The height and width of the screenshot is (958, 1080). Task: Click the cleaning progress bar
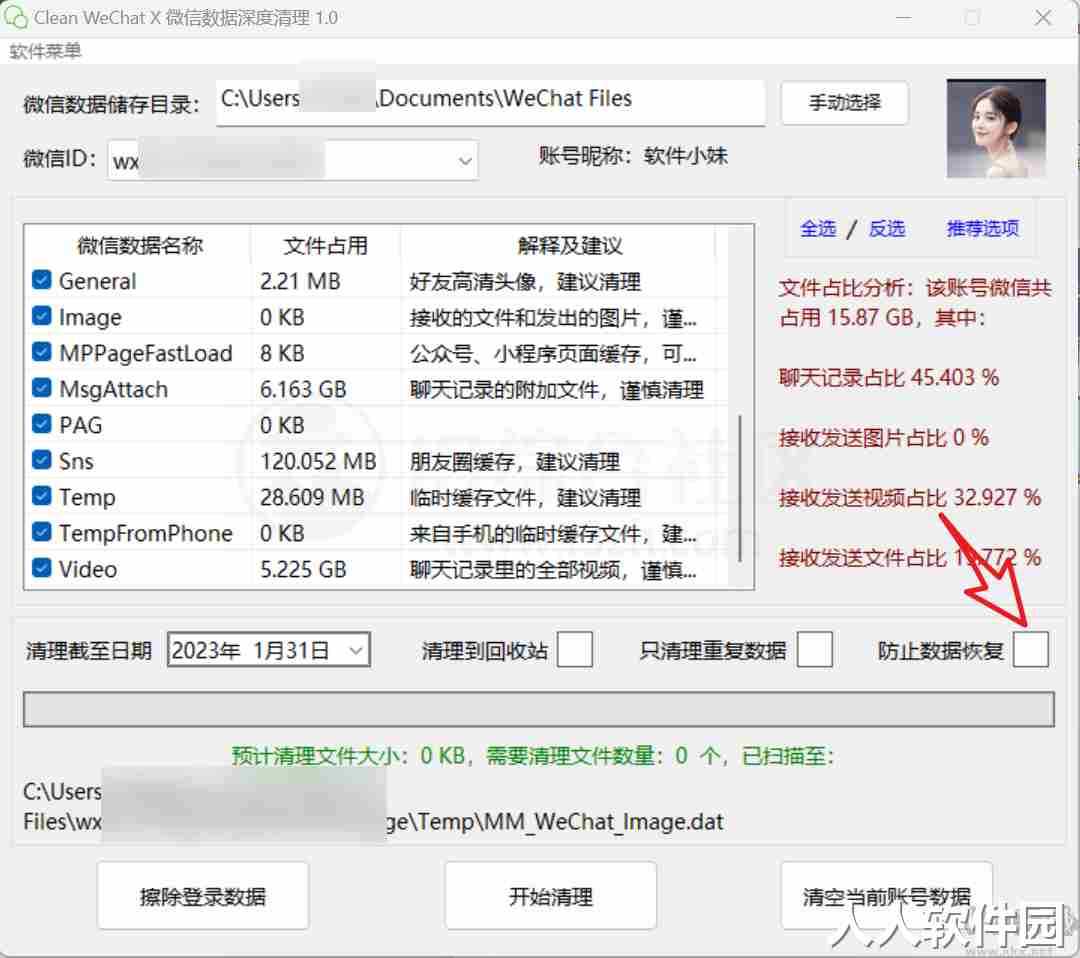coord(539,709)
